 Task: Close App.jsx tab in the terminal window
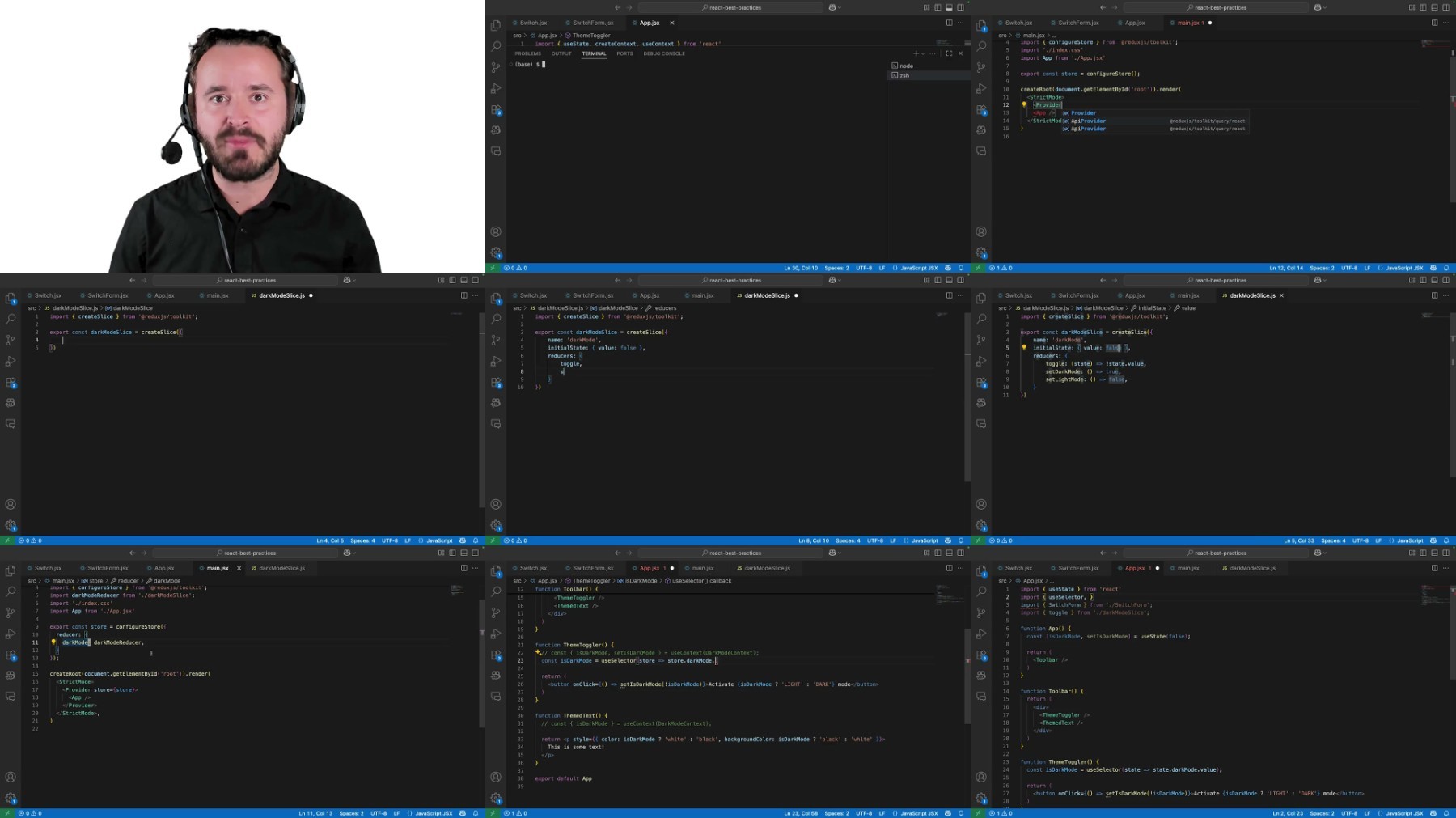(671, 23)
